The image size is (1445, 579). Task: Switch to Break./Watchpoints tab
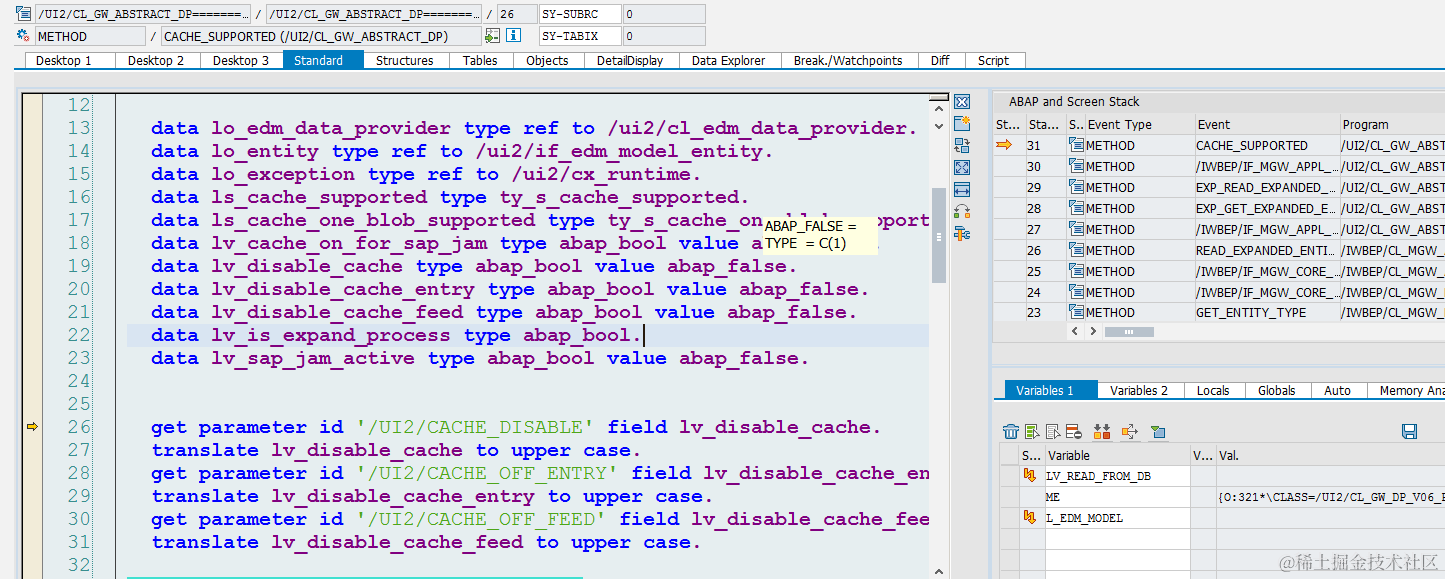[848, 61]
